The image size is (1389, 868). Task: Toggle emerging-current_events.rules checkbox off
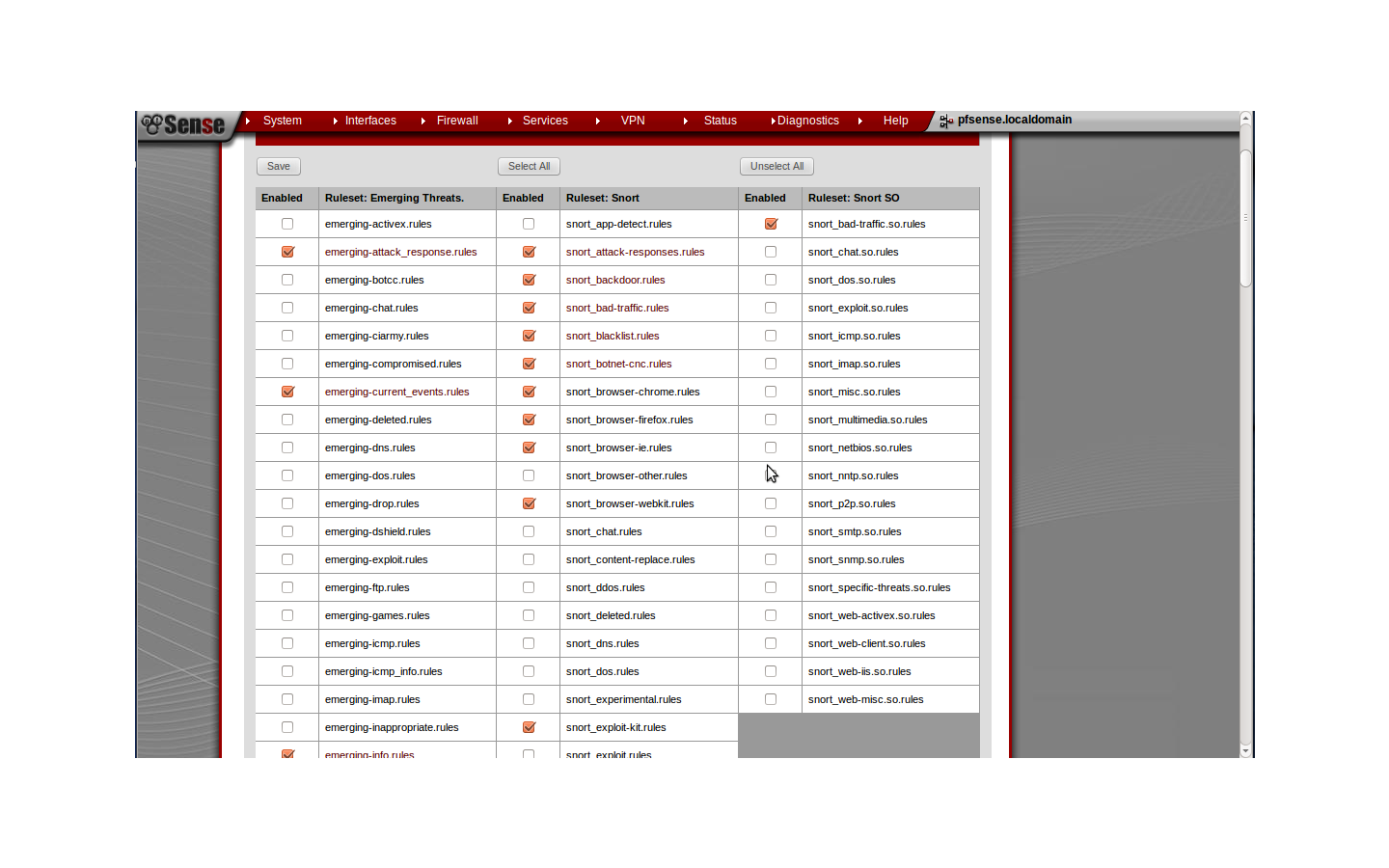(287, 392)
